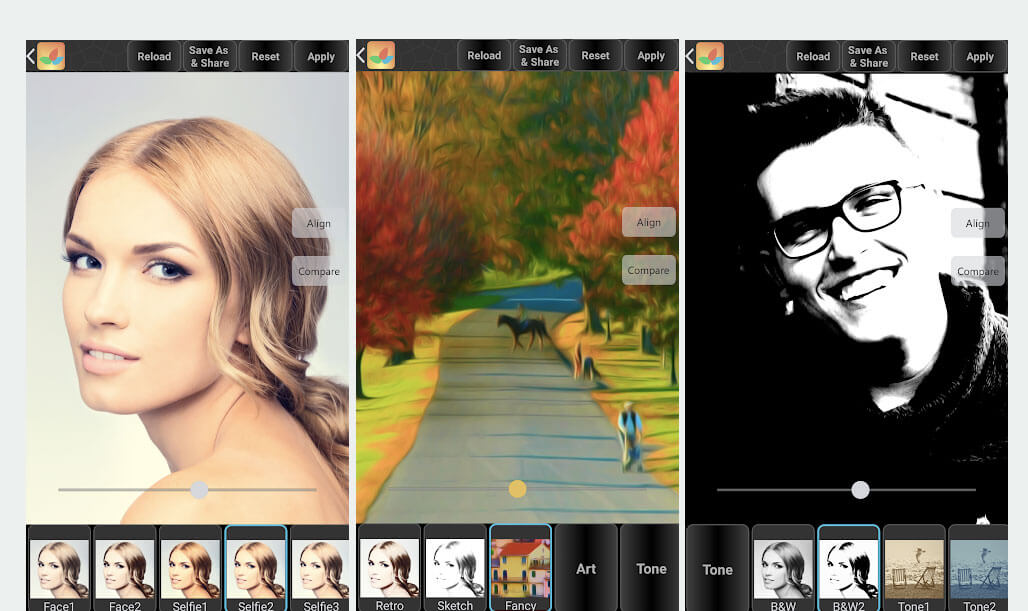Click the yellow slider handle on landscape
The height and width of the screenshot is (611, 1028).
coord(517,488)
